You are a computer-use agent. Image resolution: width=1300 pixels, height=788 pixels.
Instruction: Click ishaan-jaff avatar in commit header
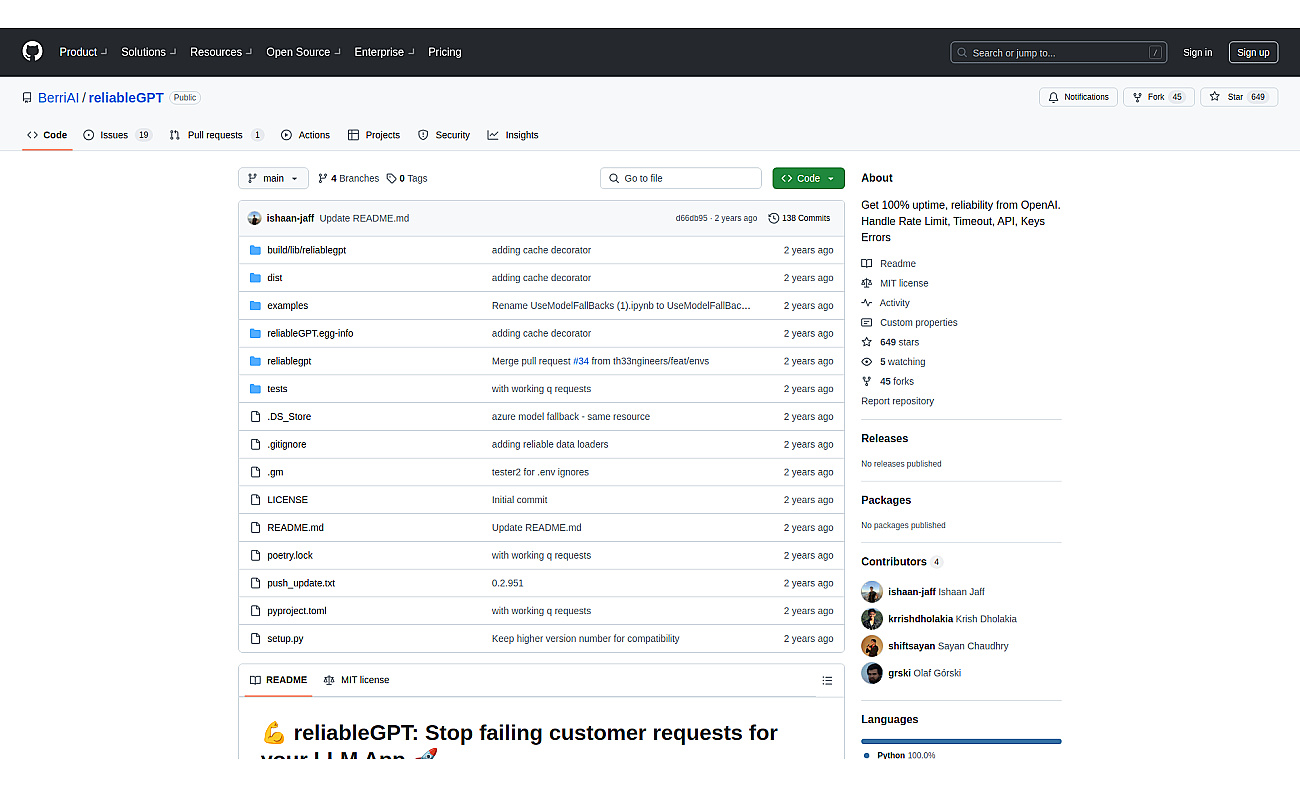tap(254, 218)
